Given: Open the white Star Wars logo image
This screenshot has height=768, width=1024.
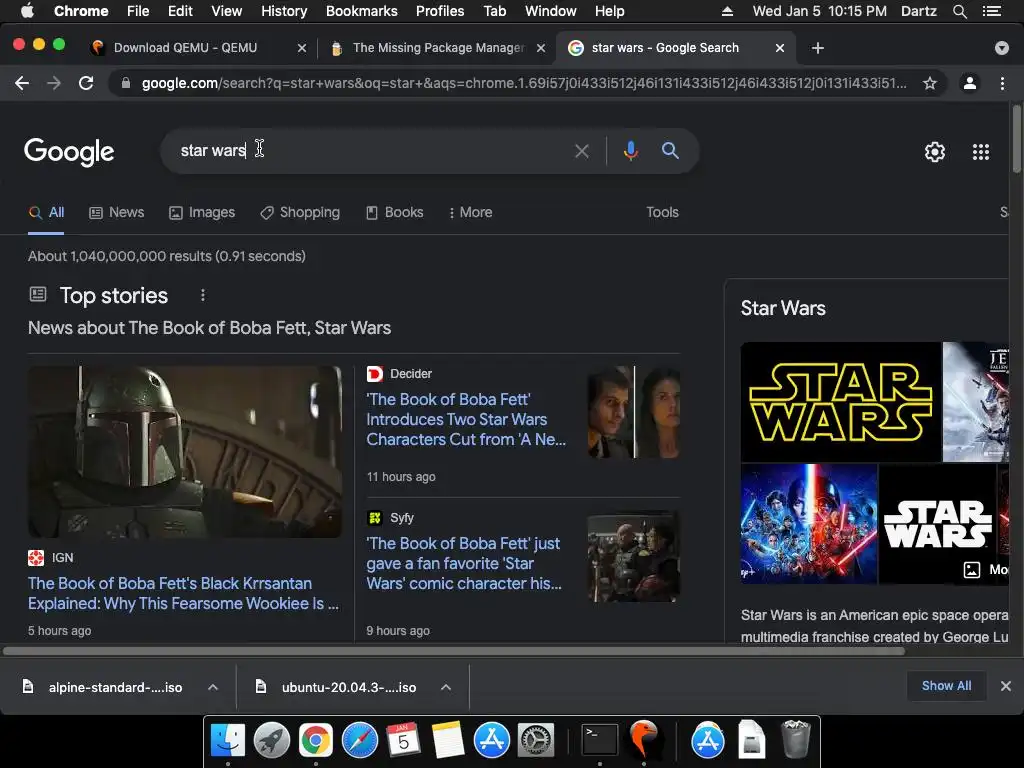Looking at the screenshot, I should [937, 524].
